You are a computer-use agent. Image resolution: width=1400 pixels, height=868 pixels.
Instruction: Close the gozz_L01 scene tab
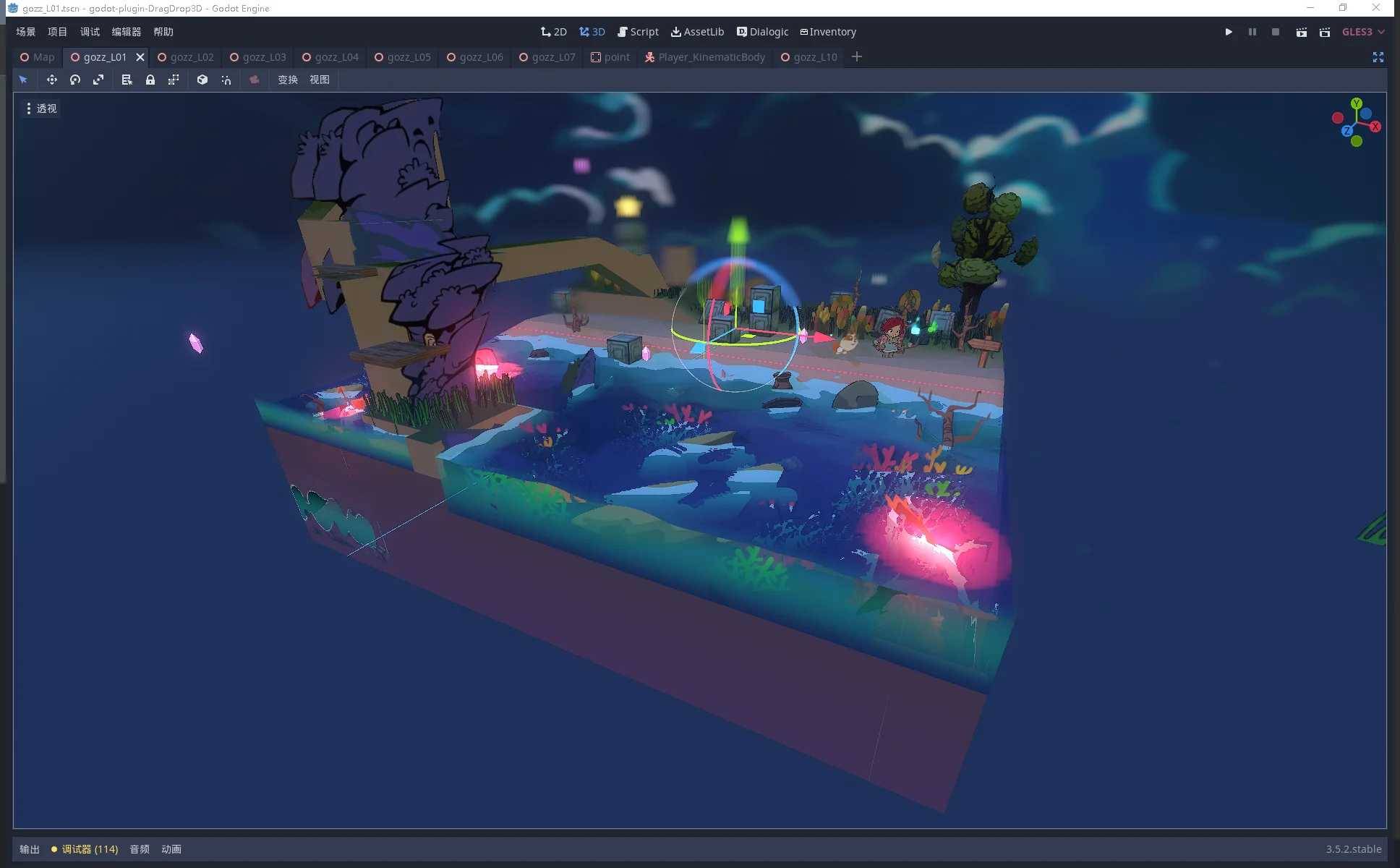(140, 57)
